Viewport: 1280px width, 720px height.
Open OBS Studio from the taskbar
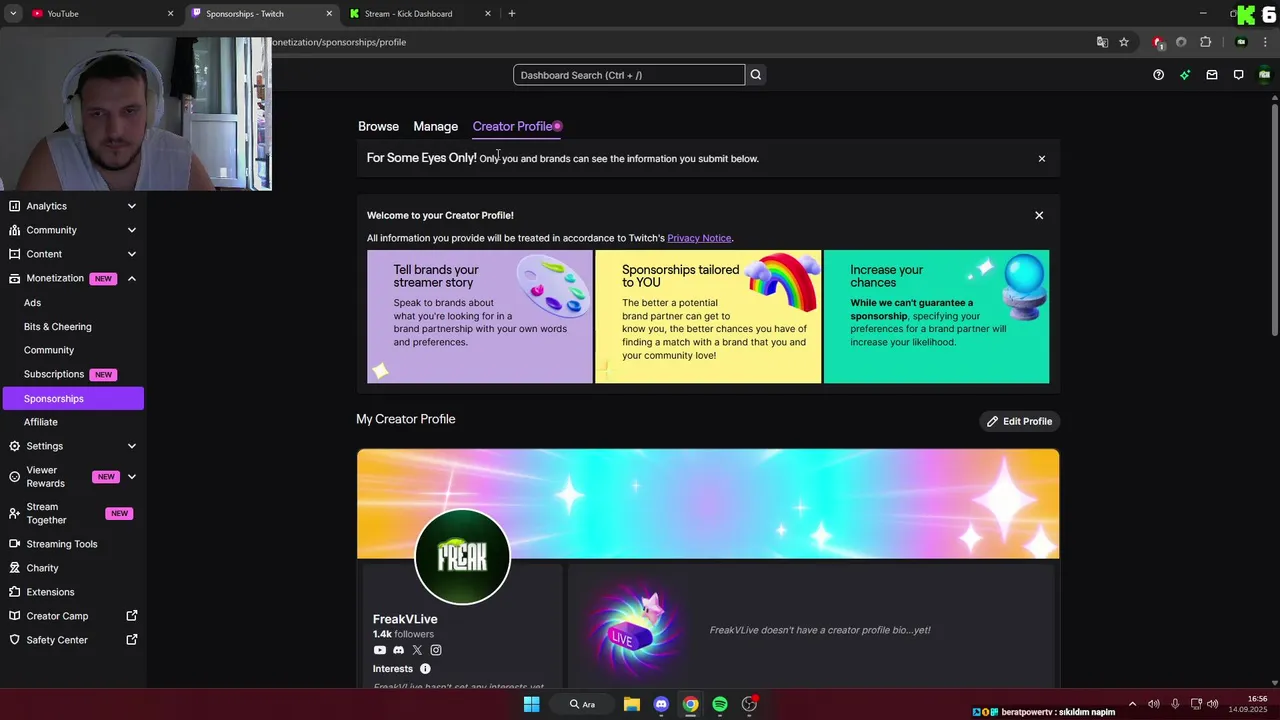pyautogui.click(x=749, y=704)
